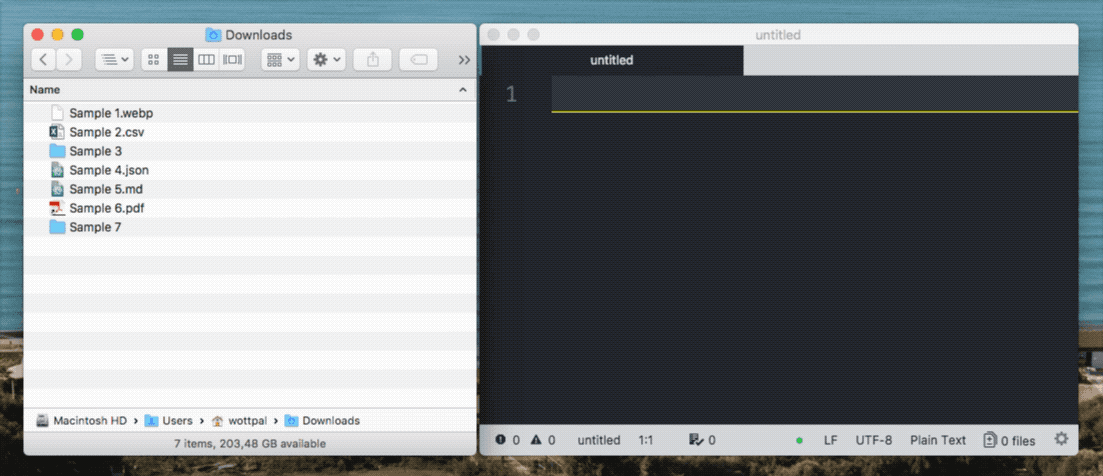Open the Arrange items dropdown
This screenshot has height=476, width=1103.
point(280,60)
